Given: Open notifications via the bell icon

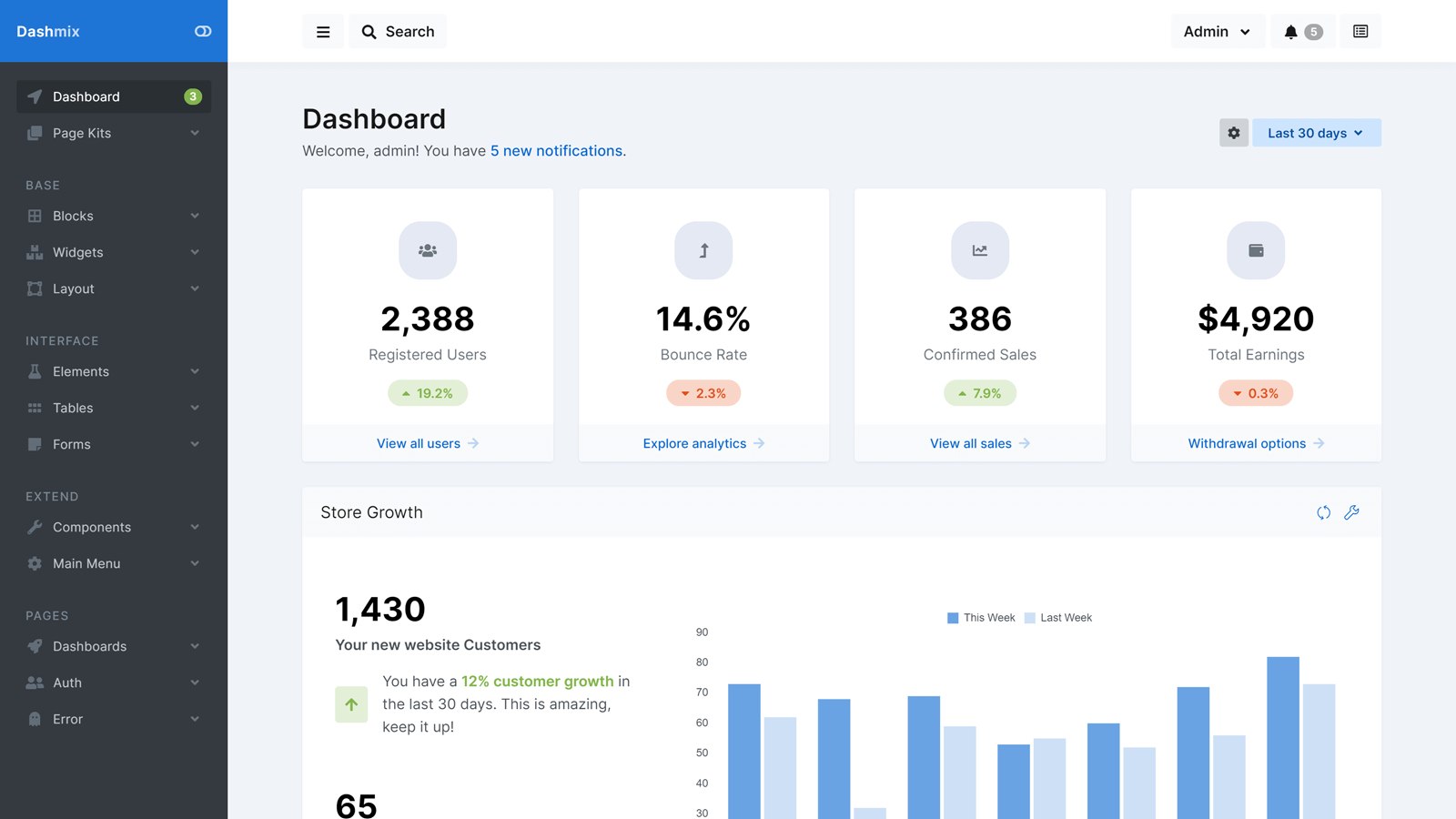Looking at the screenshot, I should (x=1301, y=32).
